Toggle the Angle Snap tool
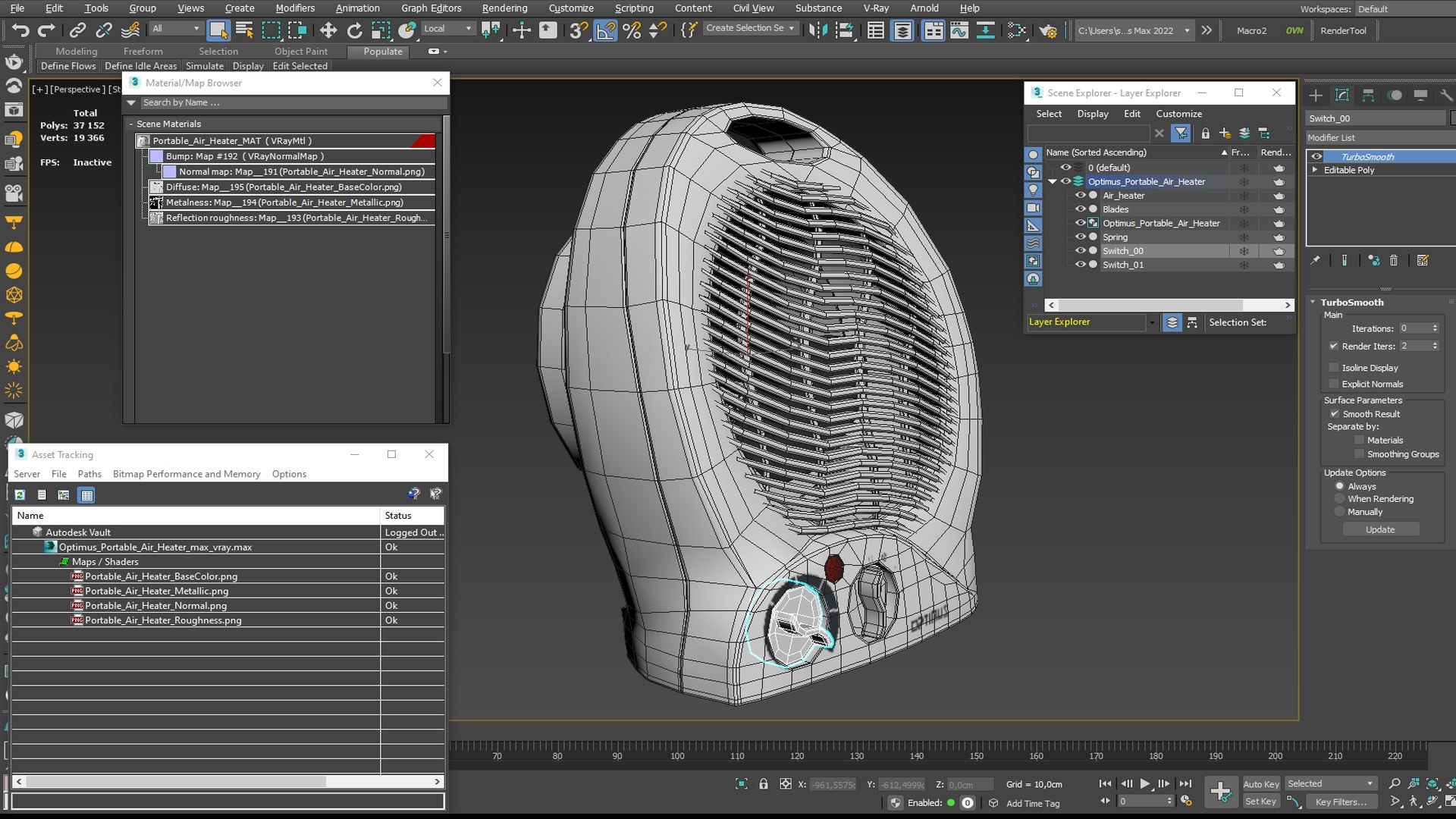This screenshot has width=1456, height=819. [605, 30]
